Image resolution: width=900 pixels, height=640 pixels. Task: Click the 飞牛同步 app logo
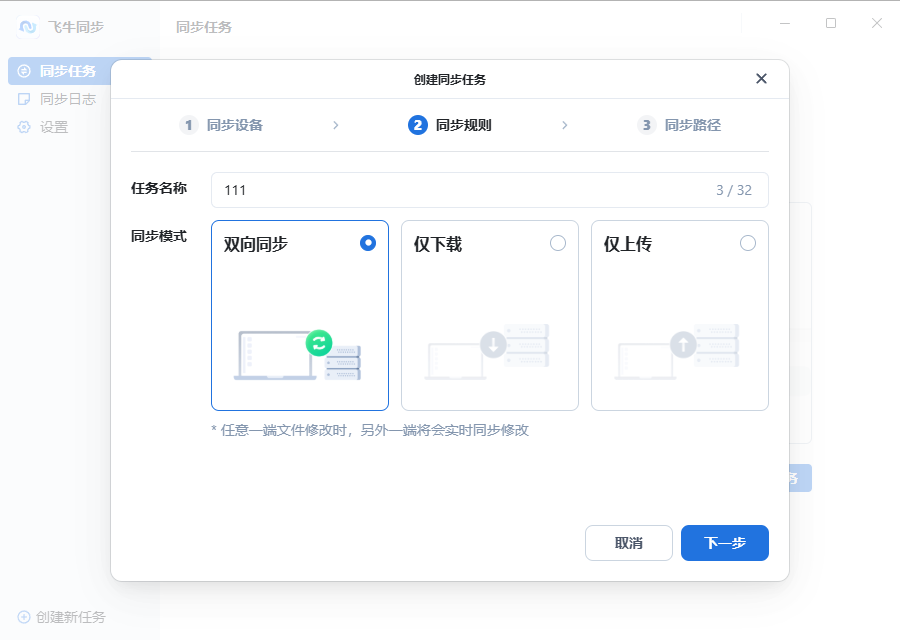(28, 27)
